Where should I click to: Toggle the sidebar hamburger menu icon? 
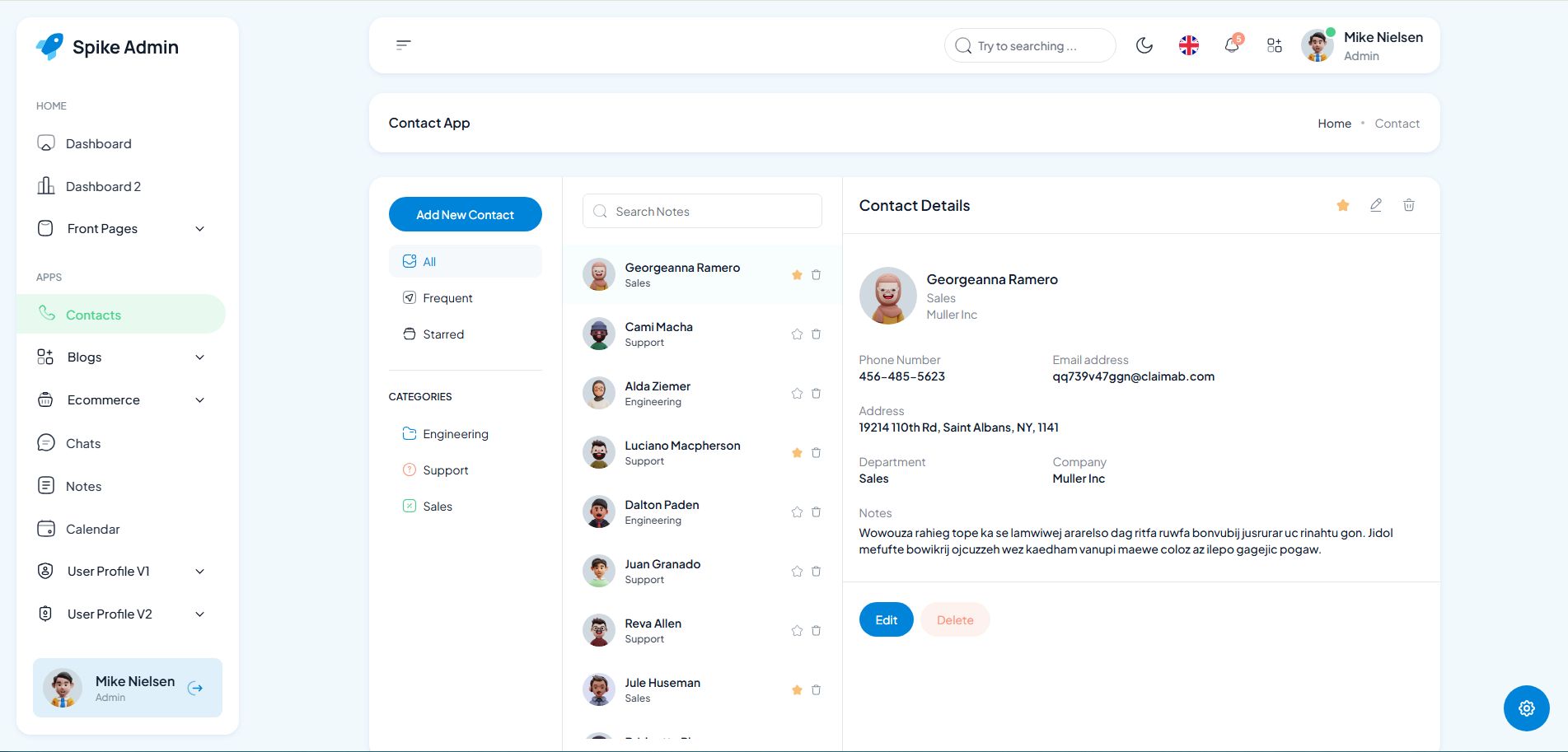(403, 45)
